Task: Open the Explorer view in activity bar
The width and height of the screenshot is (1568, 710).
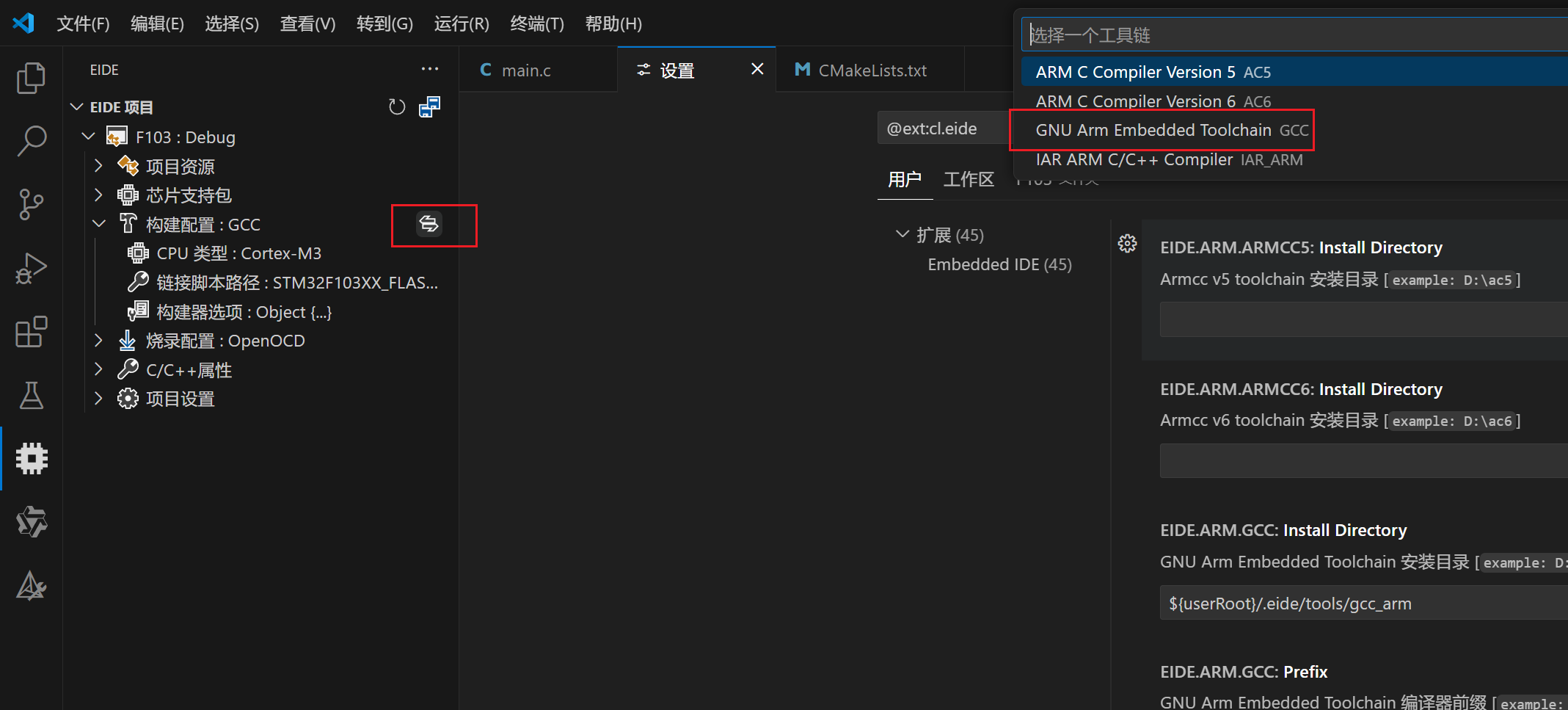Action: (31, 78)
